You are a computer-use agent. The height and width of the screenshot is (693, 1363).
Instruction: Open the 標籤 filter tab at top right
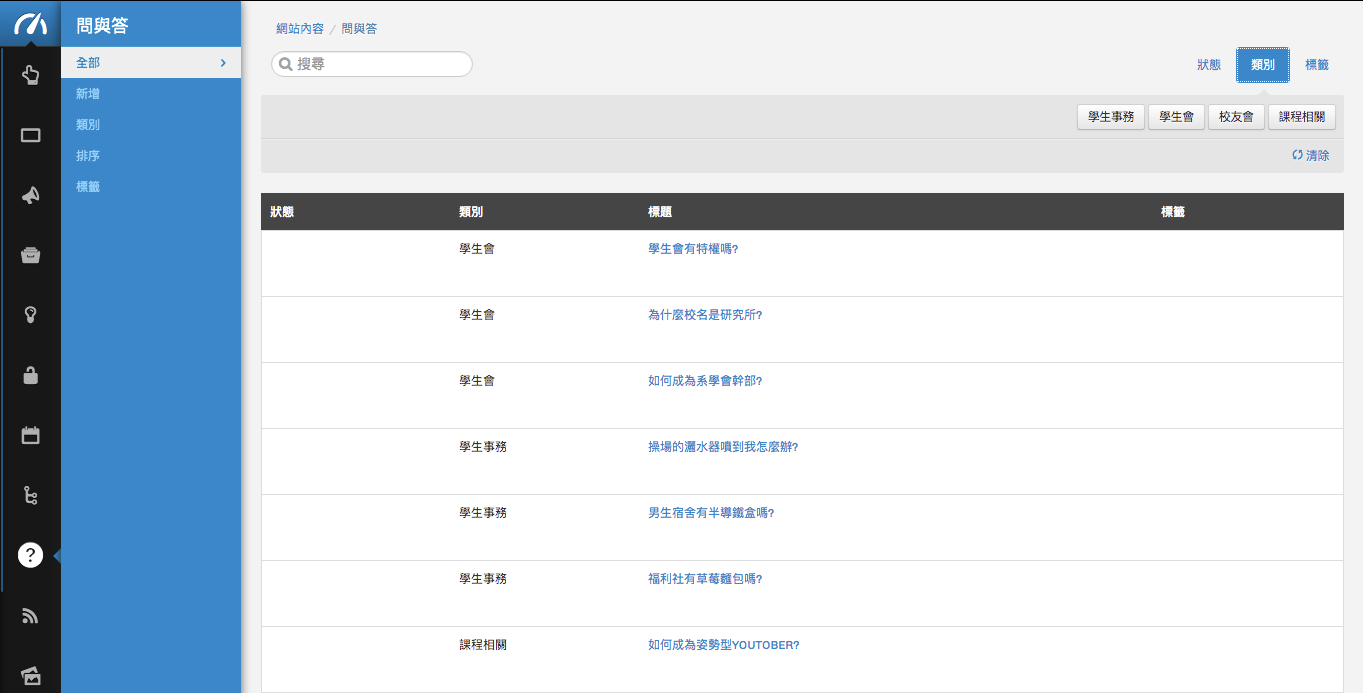[x=1317, y=65]
